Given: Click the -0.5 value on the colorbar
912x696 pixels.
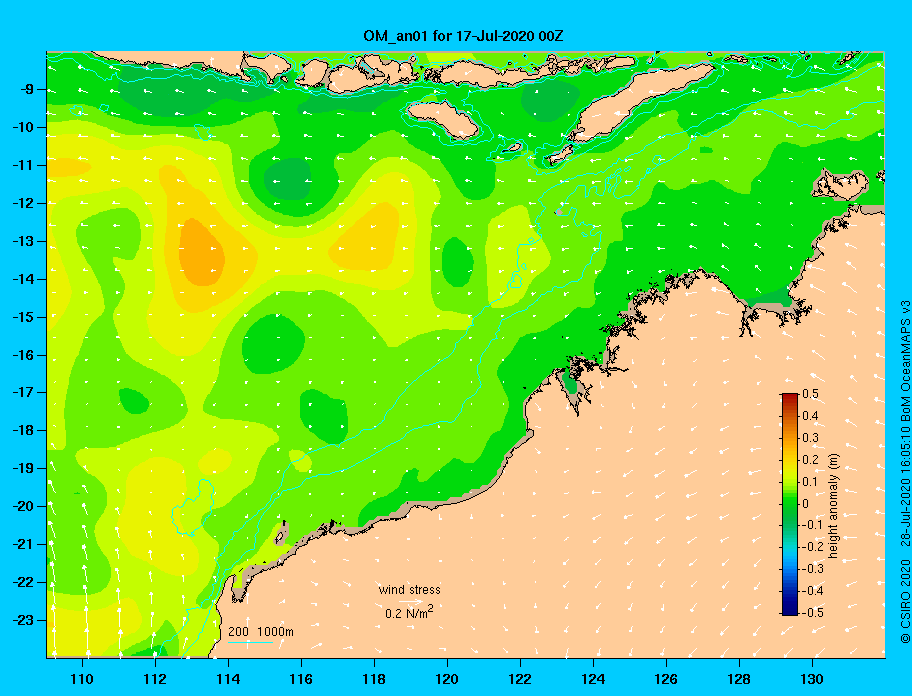Looking at the screenshot, I should tap(812, 613).
